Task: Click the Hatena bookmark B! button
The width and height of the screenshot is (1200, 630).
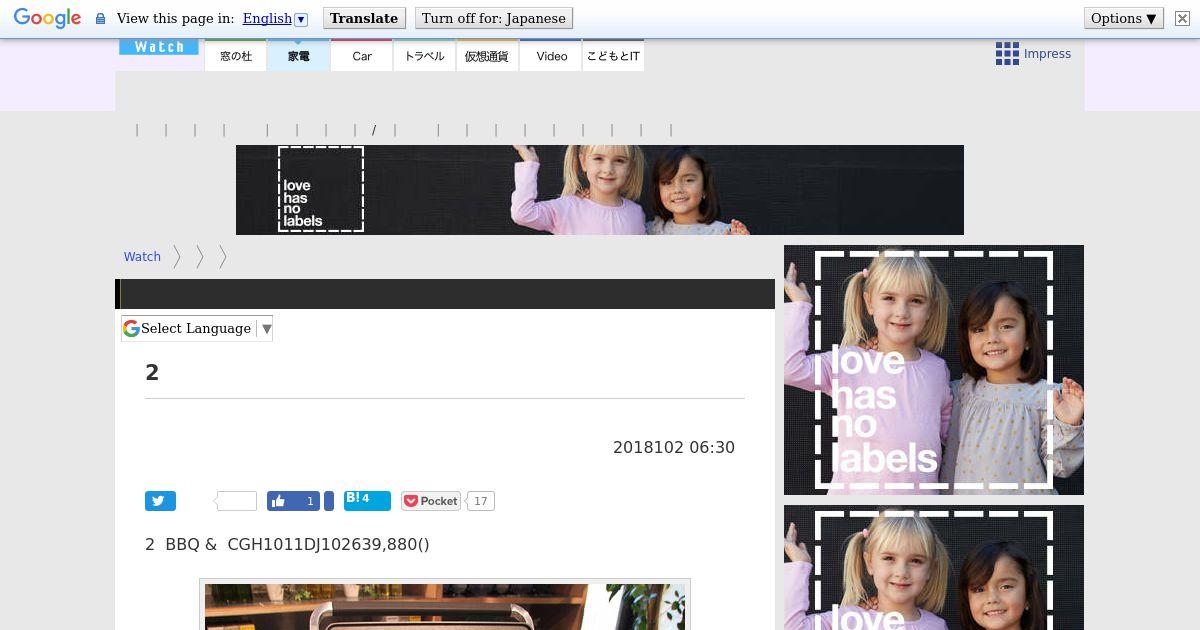Action: coord(367,500)
